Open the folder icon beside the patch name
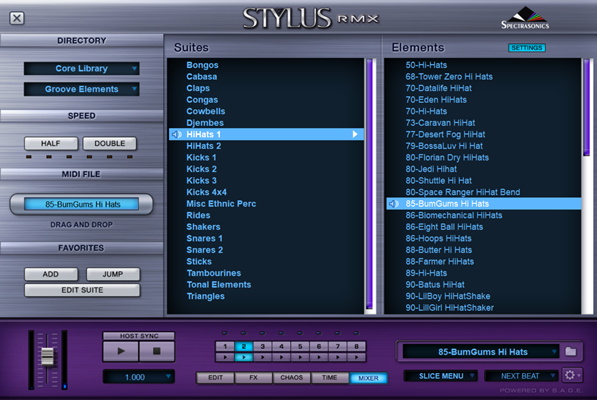597x400 pixels. (570, 351)
